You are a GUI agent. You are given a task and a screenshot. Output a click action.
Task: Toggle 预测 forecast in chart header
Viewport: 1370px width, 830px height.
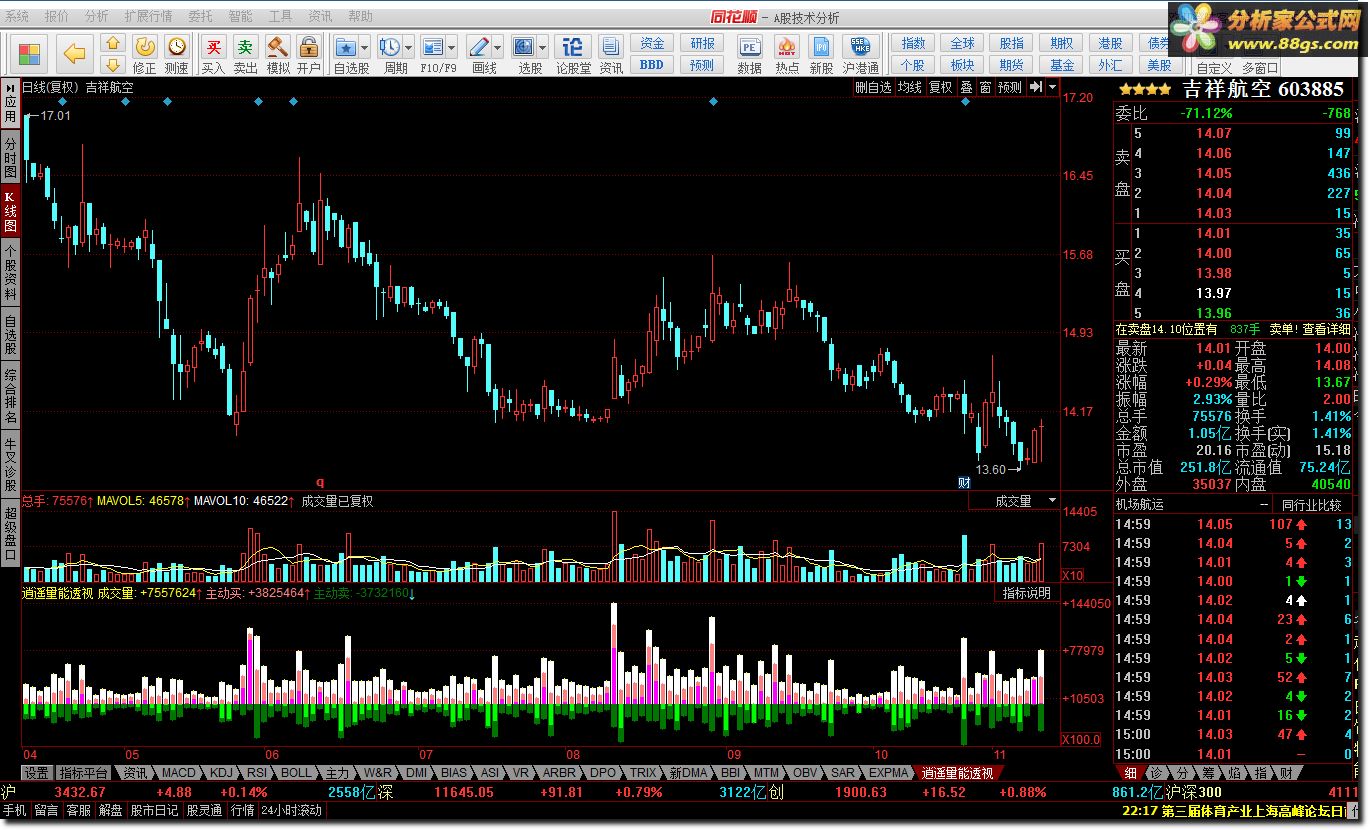pyautogui.click(x=1010, y=87)
